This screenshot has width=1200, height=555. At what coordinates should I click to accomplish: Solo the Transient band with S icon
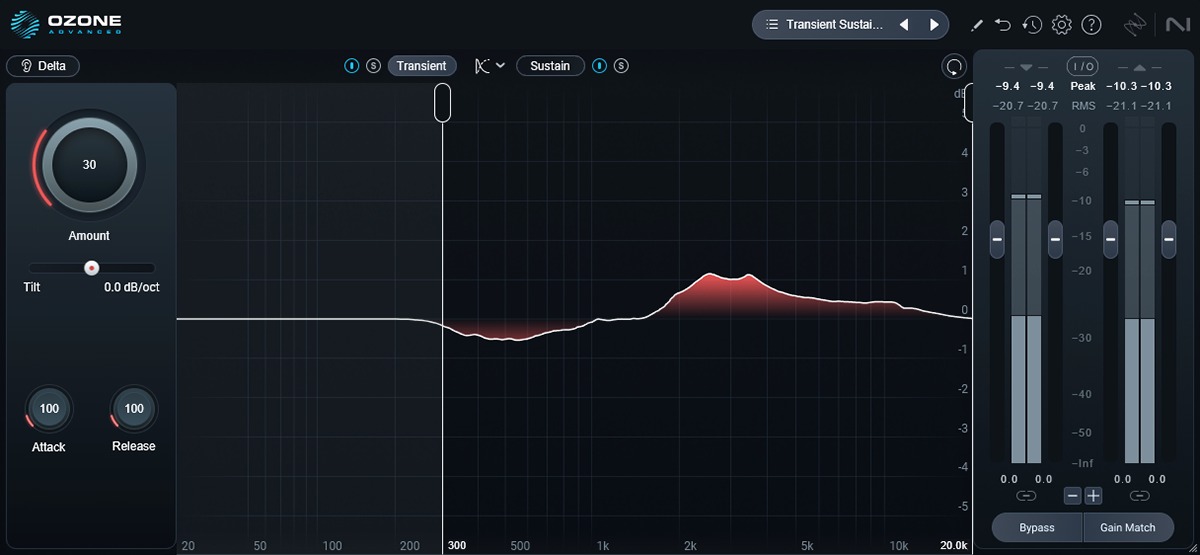[x=373, y=66]
